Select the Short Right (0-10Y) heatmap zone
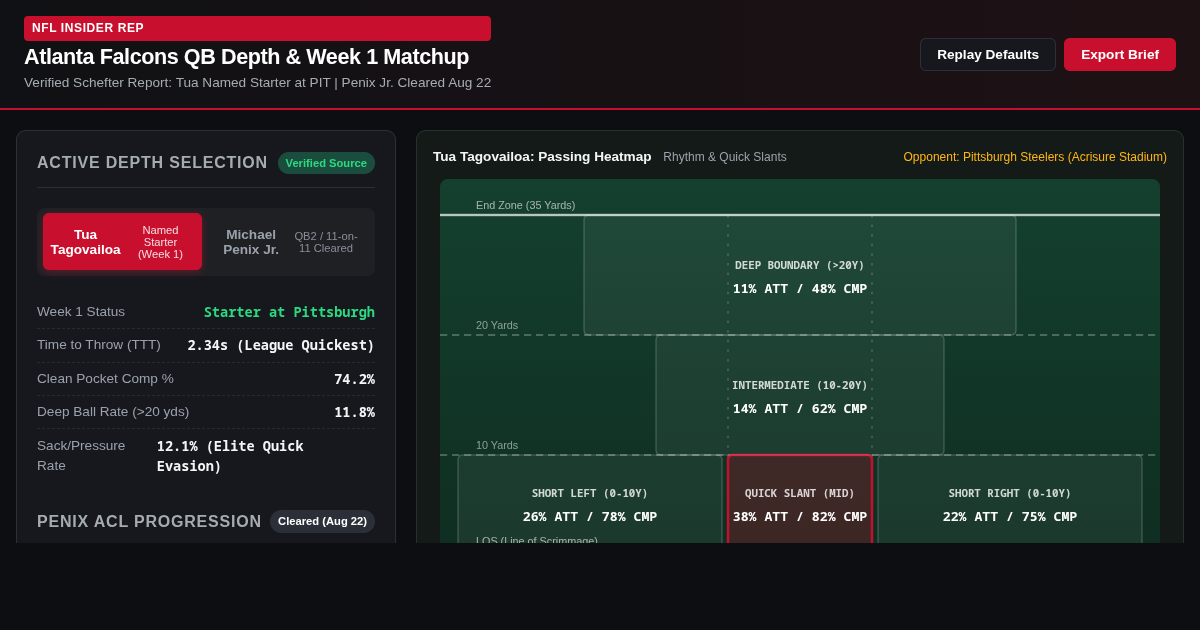The height and width of the screenshot is (630, 1200). click(1010, 499)
